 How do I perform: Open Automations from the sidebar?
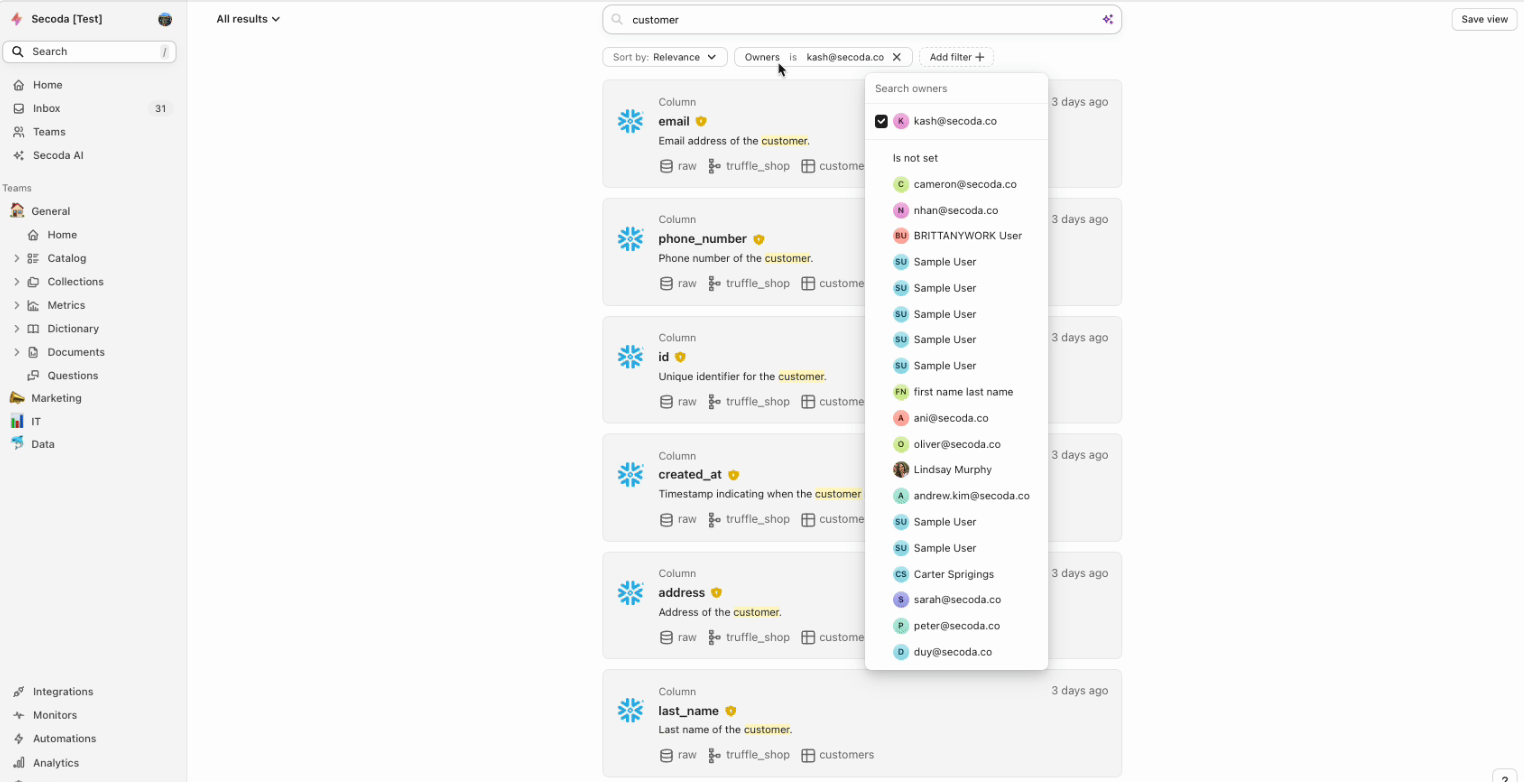[64, 738]
